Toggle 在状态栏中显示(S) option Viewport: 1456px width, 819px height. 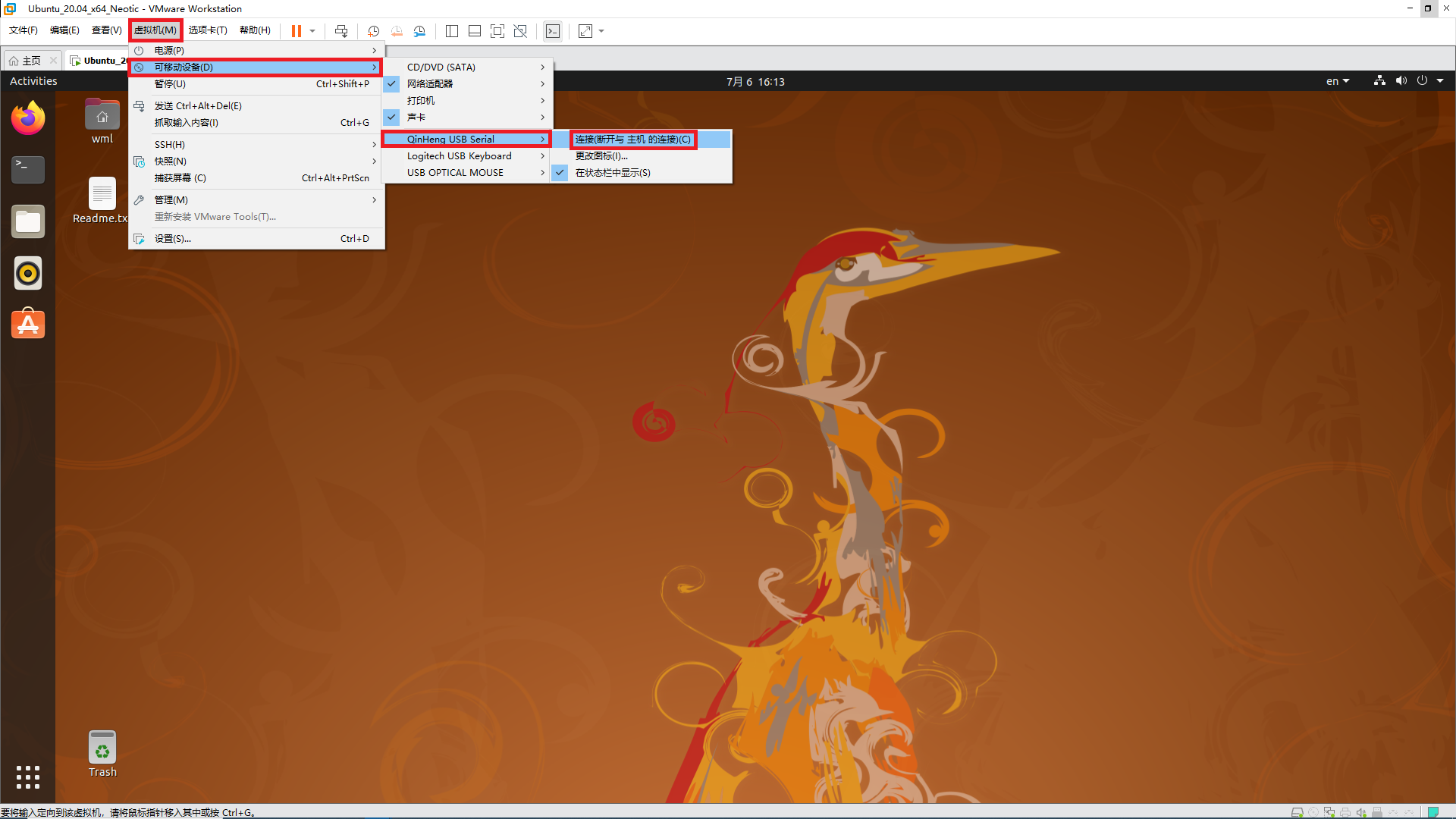(642, 173)
